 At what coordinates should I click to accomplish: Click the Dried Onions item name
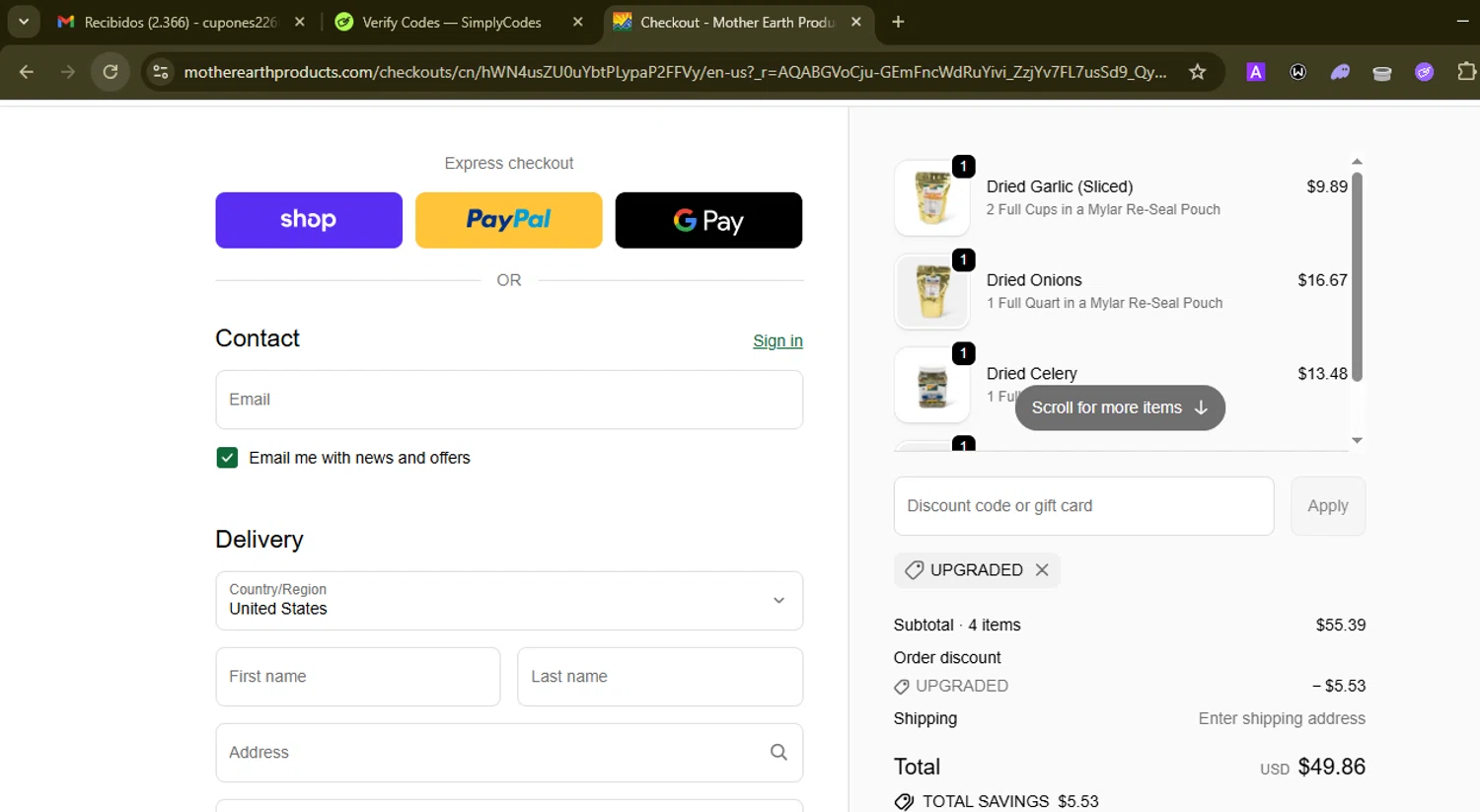click(1034, 280)
